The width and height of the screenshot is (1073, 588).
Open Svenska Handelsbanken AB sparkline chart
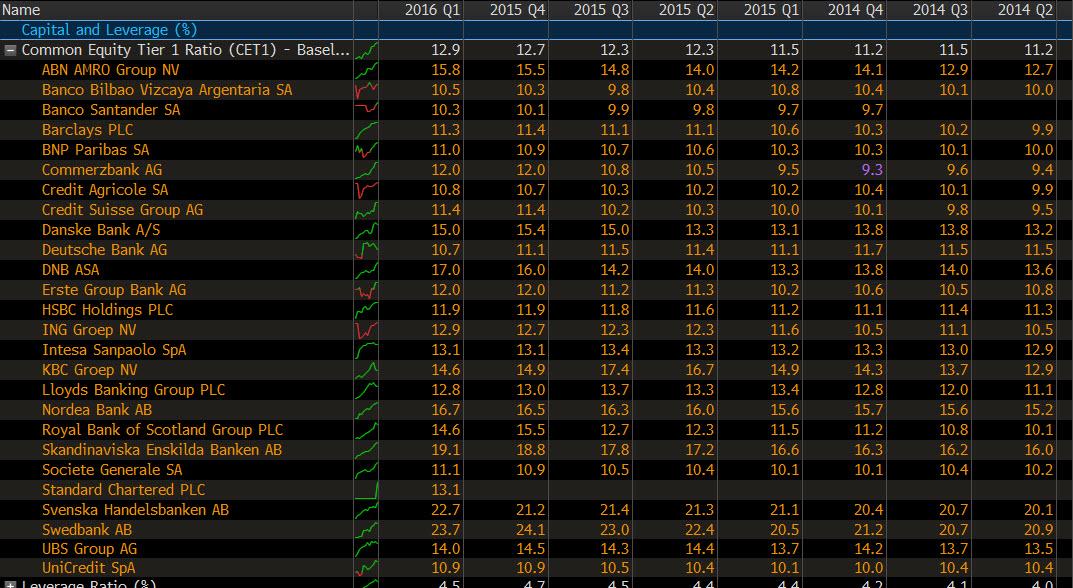[366, 510]
